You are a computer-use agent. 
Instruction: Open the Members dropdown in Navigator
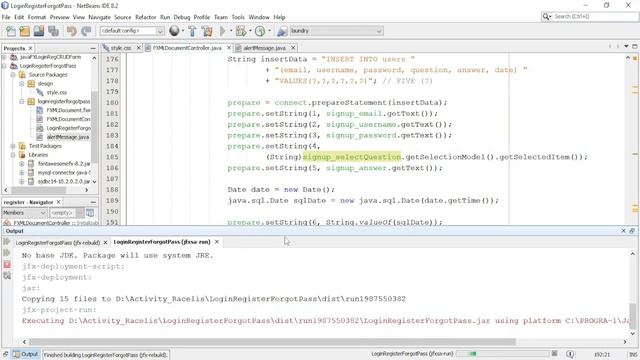[43, 213]
